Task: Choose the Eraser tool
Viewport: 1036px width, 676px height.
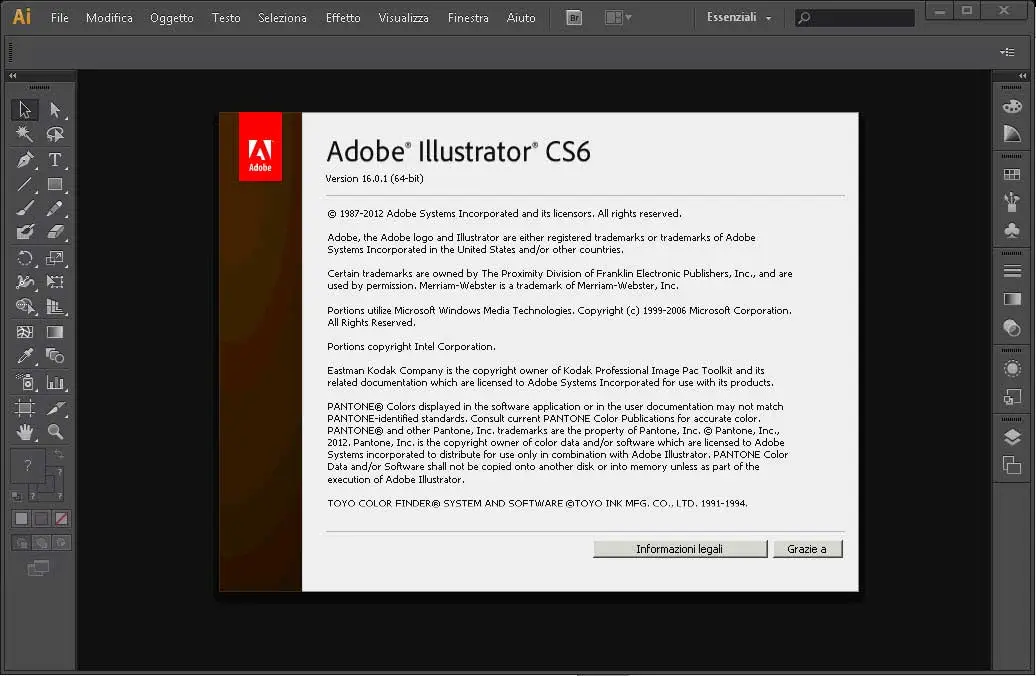Action: [55, 232]
